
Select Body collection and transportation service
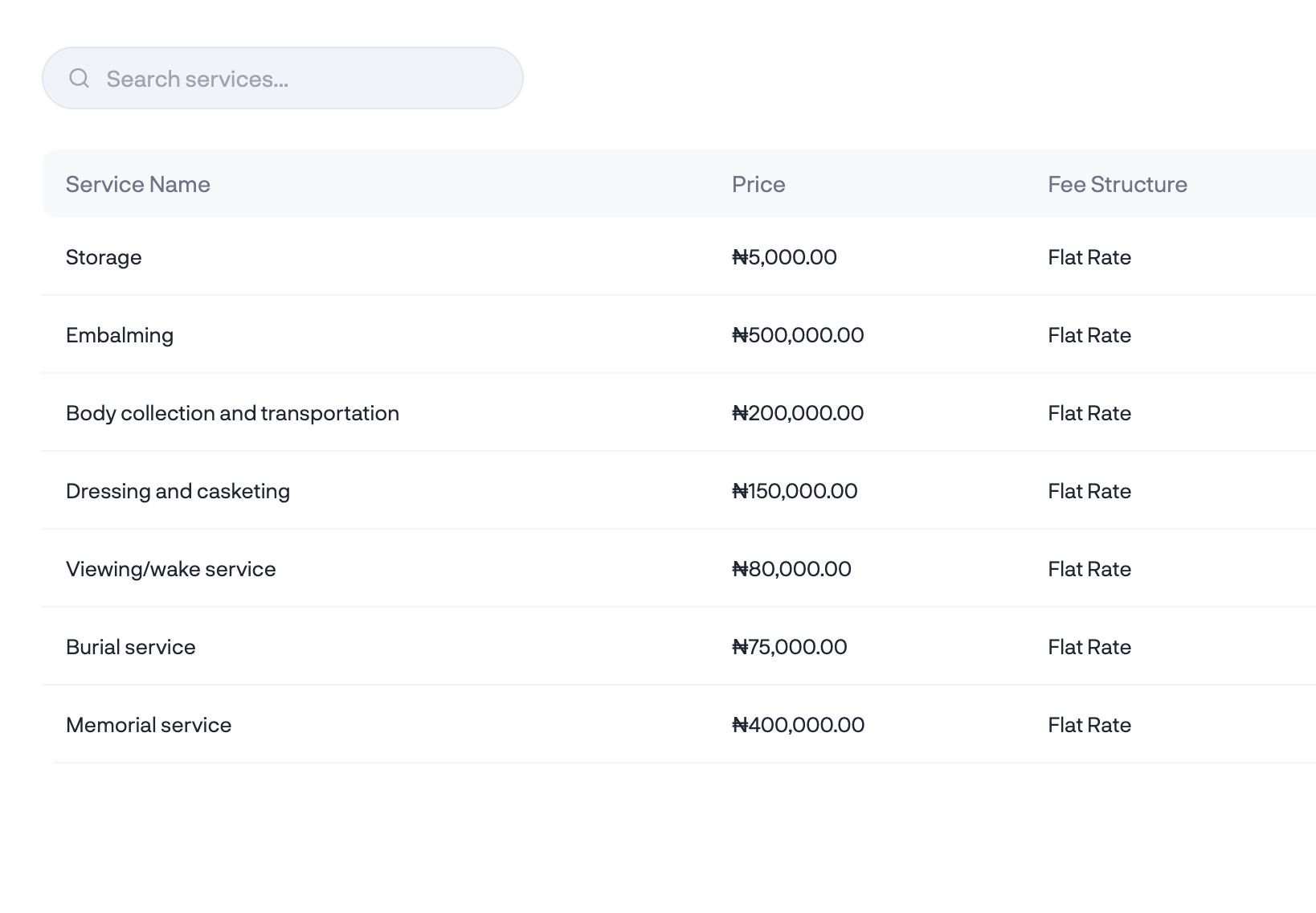(x=232, y=413)
